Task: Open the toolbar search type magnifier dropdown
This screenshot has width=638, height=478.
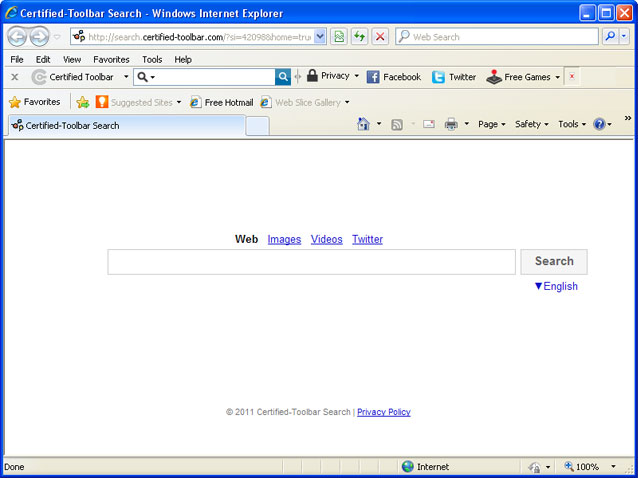Action: (x=146, y=77)
